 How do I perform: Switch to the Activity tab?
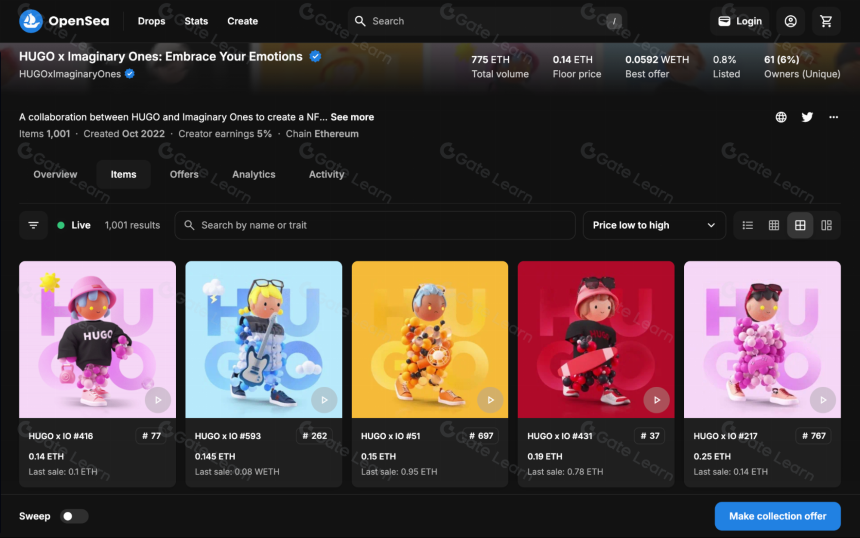326,174
